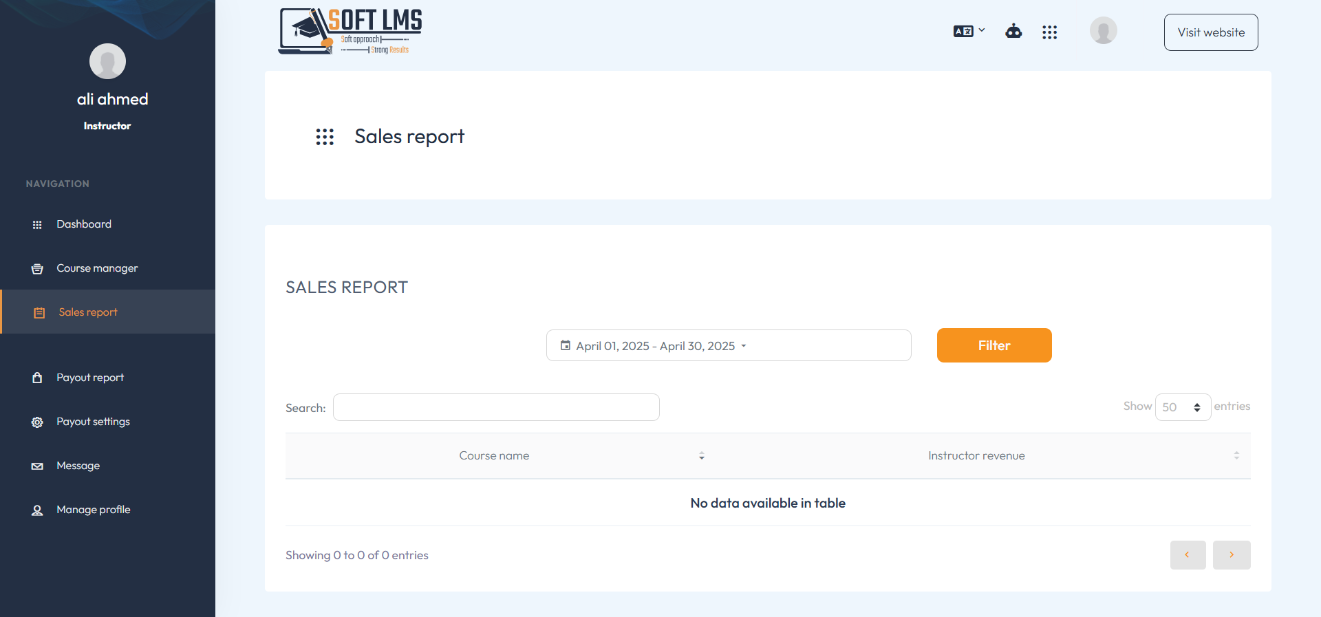Click the 'Instructor' role label
This screenshot has width=1321, height=617.
(x=107, y=126)
